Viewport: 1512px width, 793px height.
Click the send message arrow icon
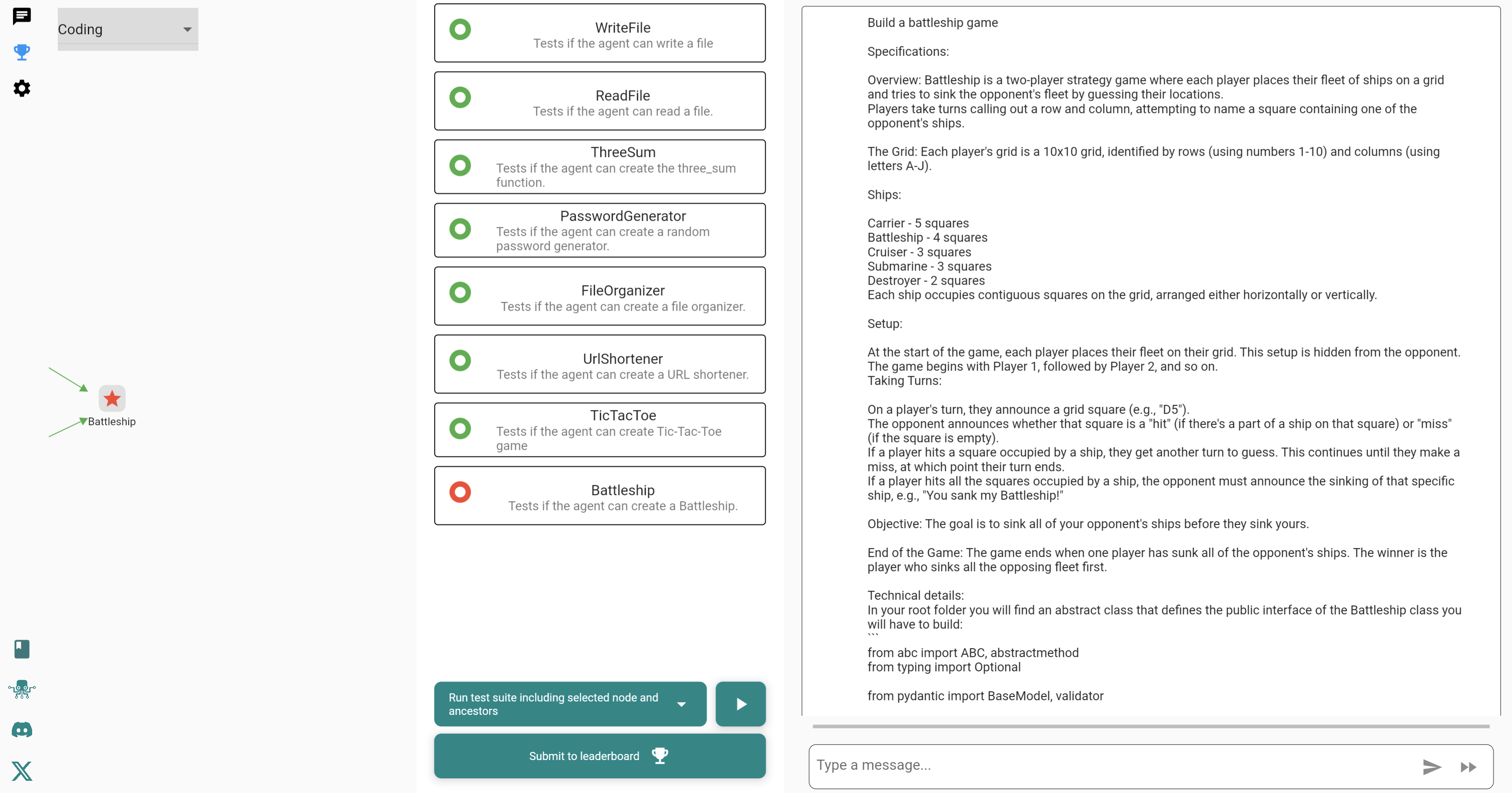pos(1432,767)
